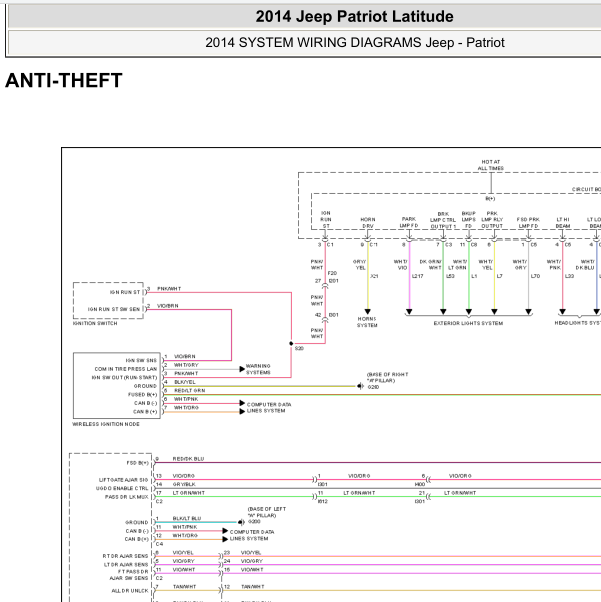Click the 'UGDO ENABLE CTRL' pin label

[x=122, y=488]
